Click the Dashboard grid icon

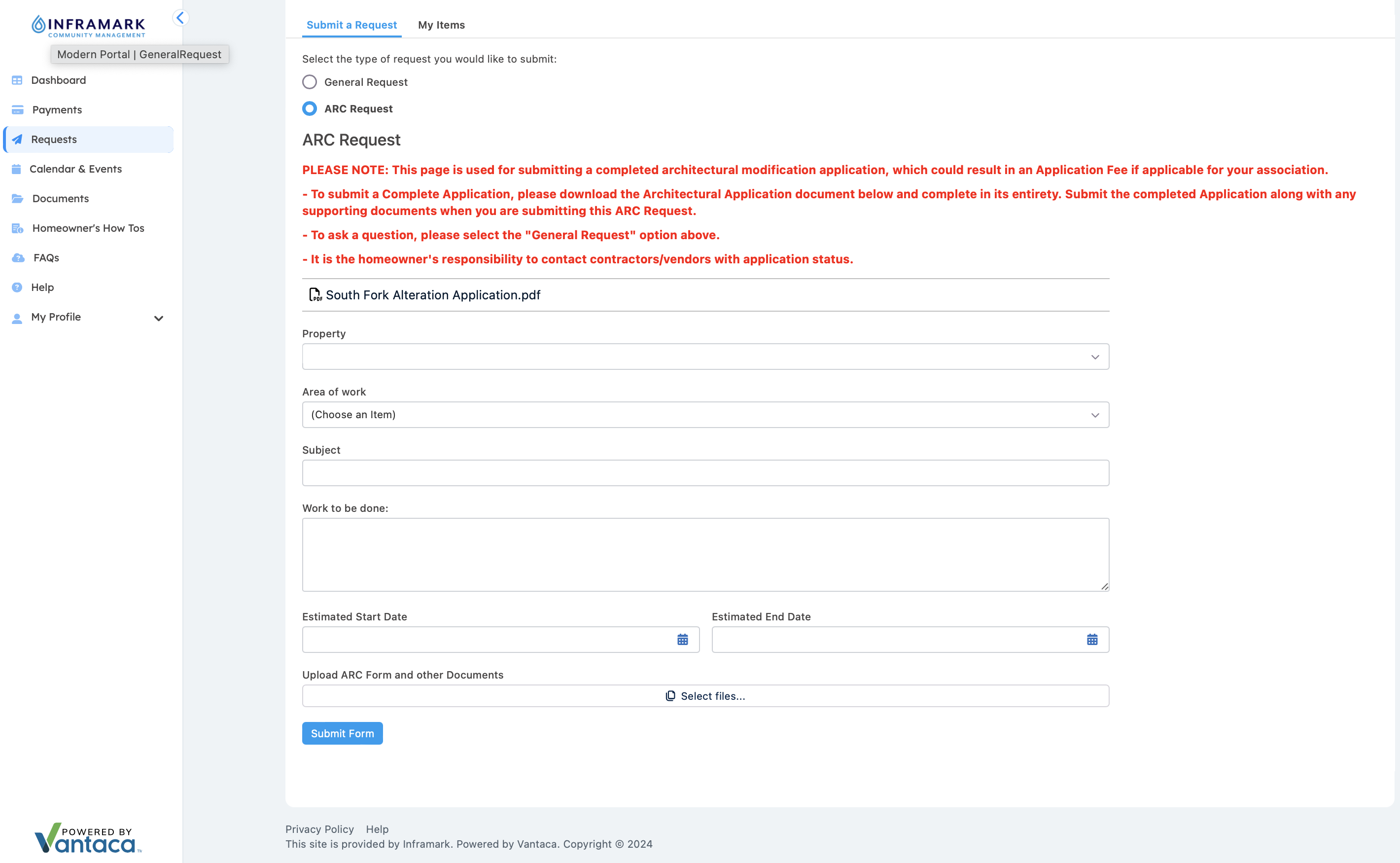(x=17, y=80)
